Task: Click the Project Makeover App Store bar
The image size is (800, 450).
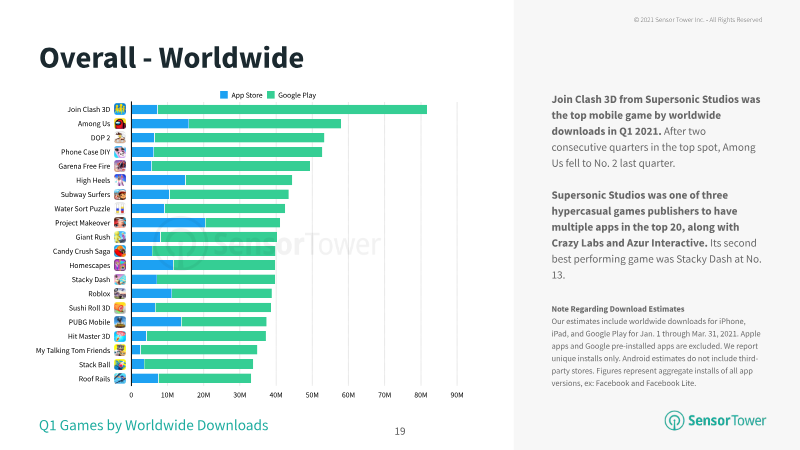Action: pos(168,223)
